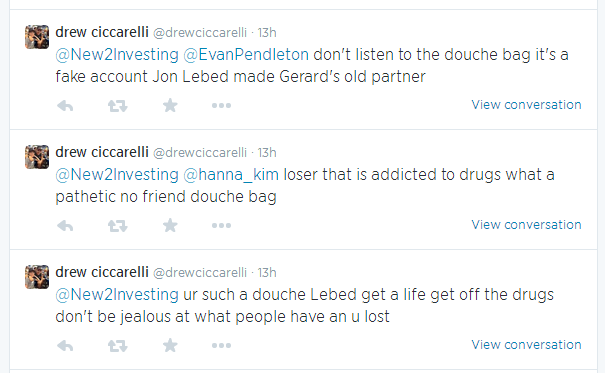Reply to the 'get a life' tweet

click(x=65, y=345)
